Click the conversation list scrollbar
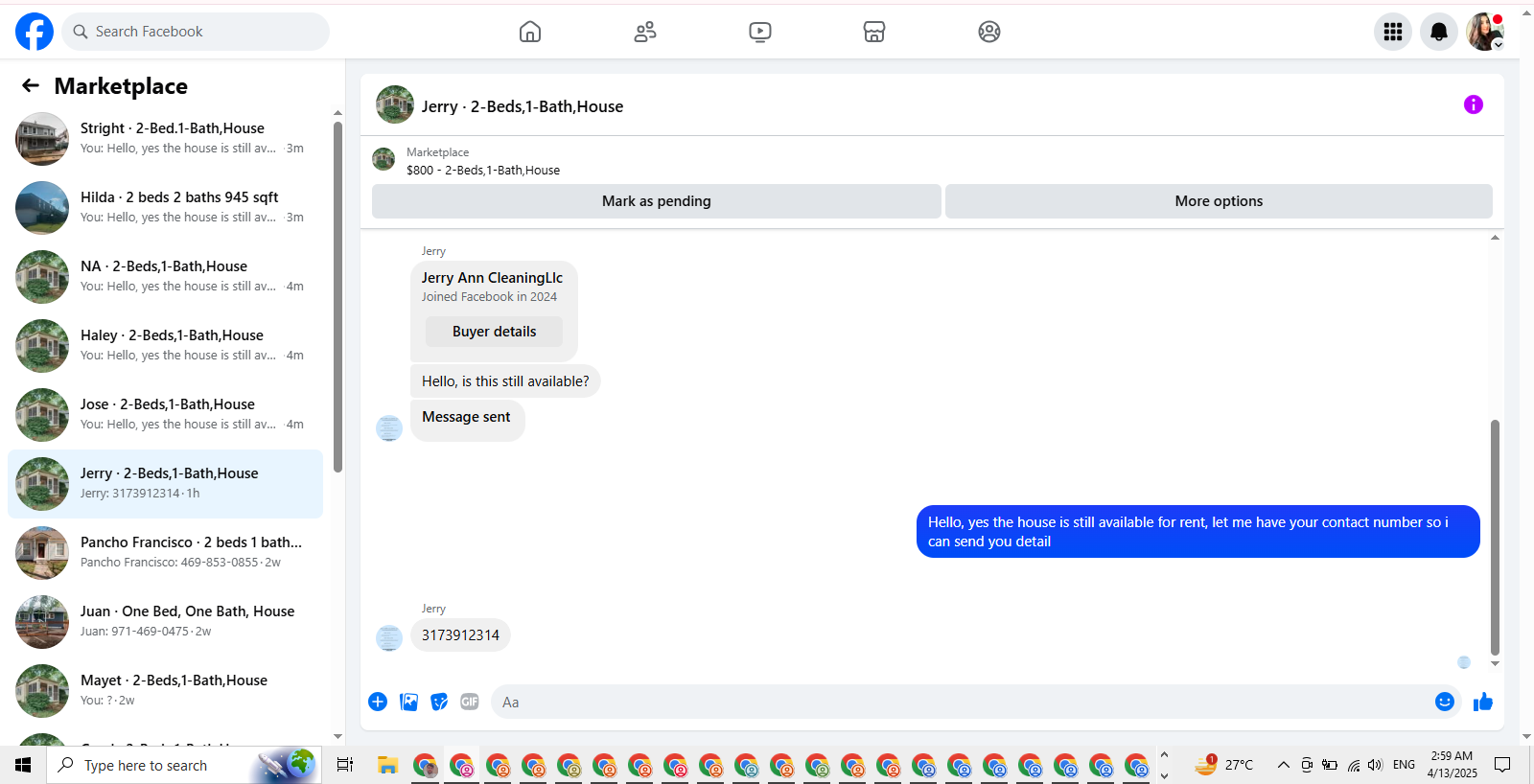Image resolution: width=1534 pixels, height=784 pixels. pyautogui.click(x=337, y=297)
